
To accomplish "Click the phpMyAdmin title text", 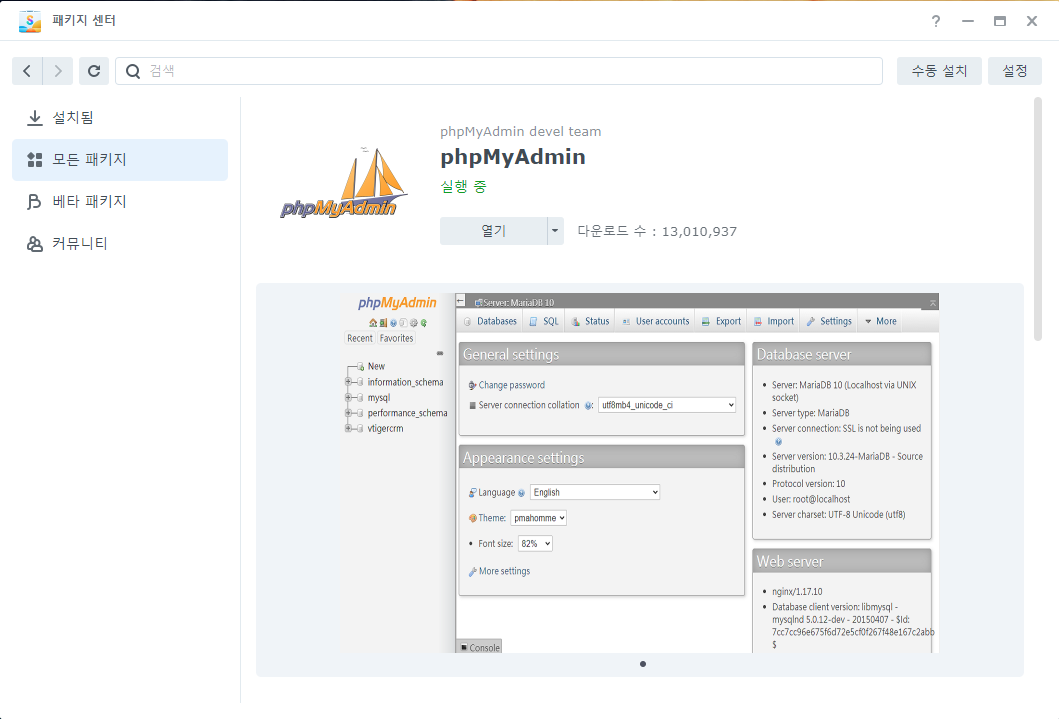I will click(513, 157).
